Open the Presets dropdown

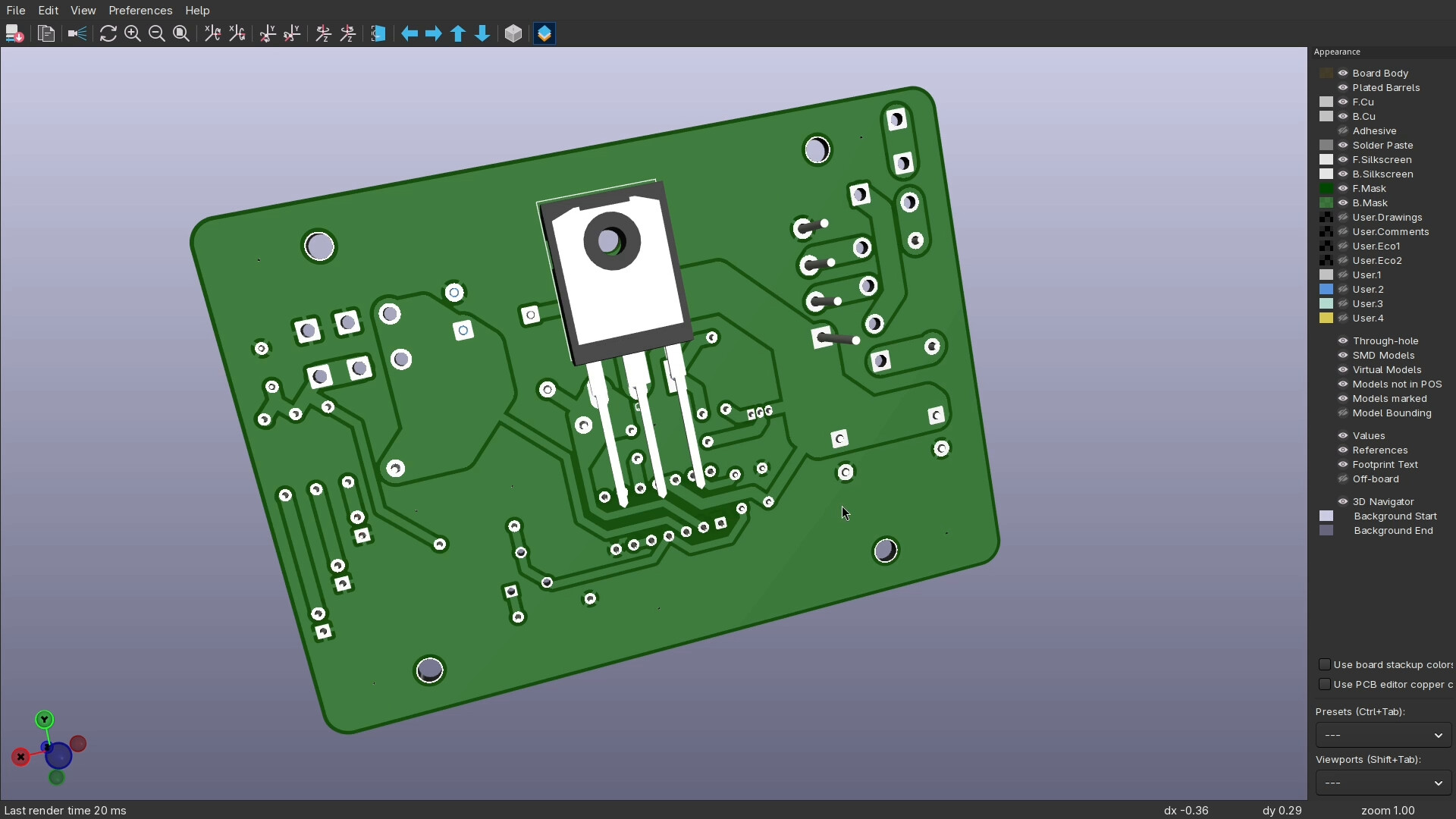(1383, 735)
